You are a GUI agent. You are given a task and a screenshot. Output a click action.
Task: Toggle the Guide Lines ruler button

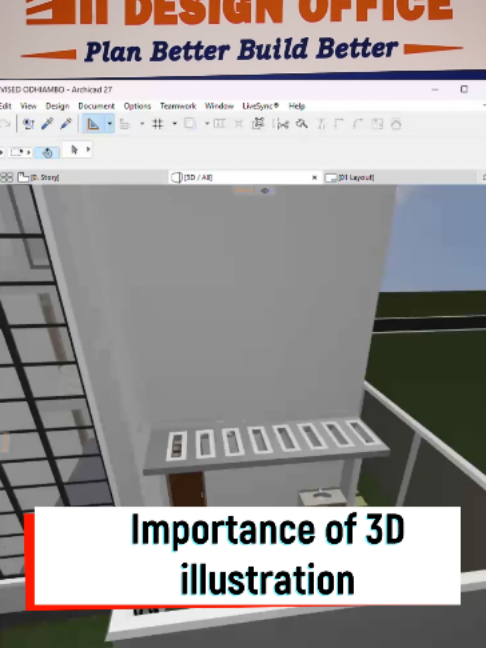tap(93, 124)
